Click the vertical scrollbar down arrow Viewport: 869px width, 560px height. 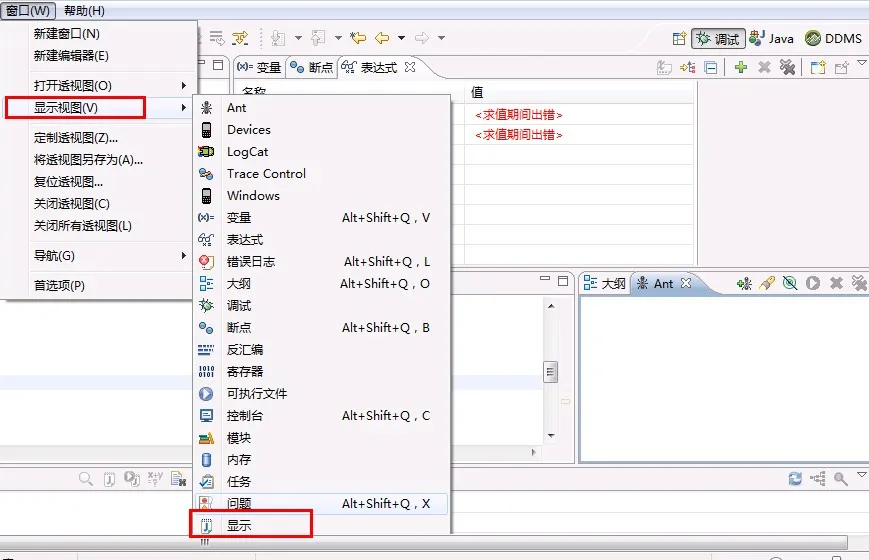click(x=551, y=436)
